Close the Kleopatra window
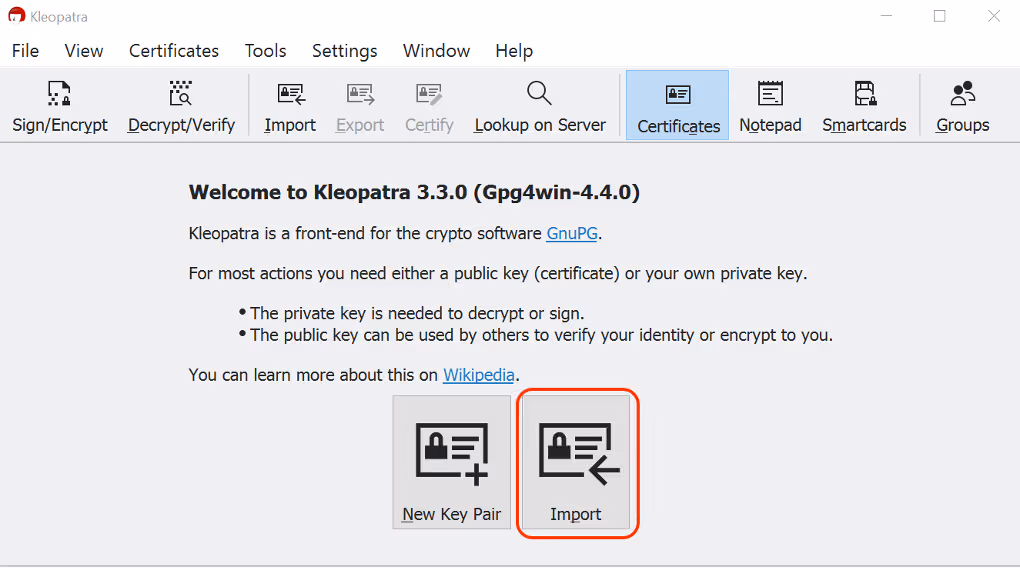 pos(993,16)
